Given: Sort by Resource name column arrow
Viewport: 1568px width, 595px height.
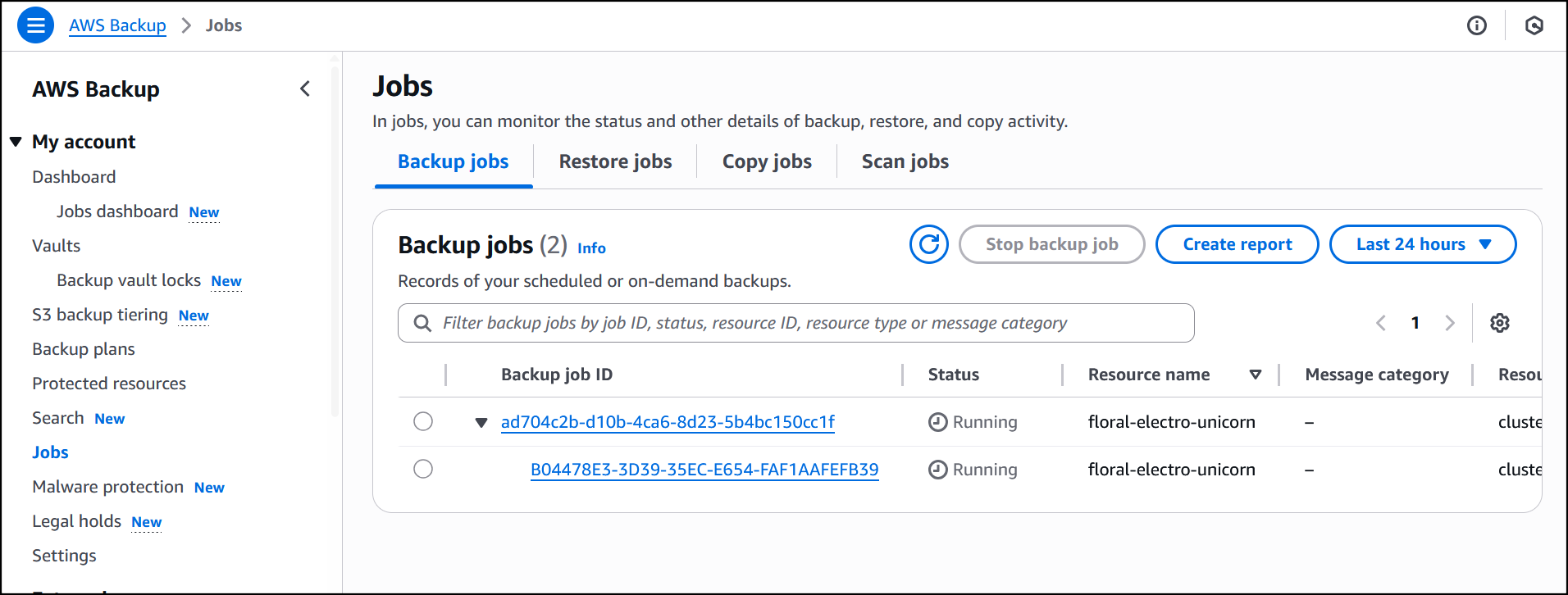Looking at the screenshot, I should click(1255, 375).
